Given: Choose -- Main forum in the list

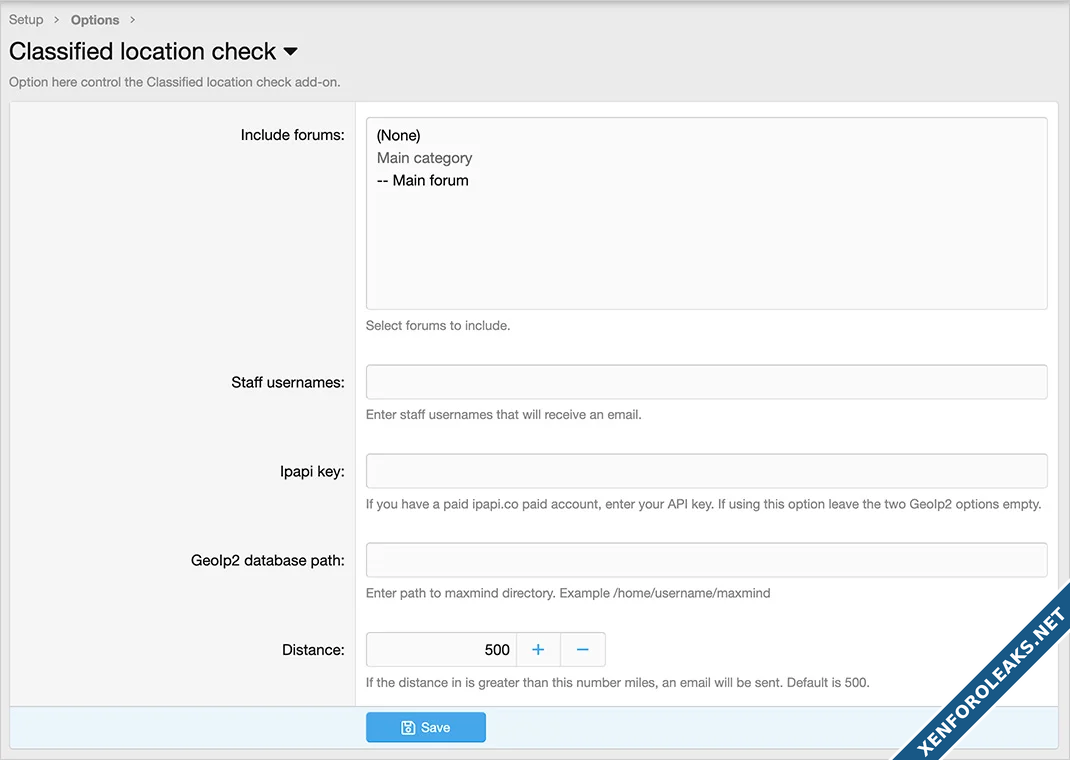Looking at the screenshot, I should click(x=423, y=181).
